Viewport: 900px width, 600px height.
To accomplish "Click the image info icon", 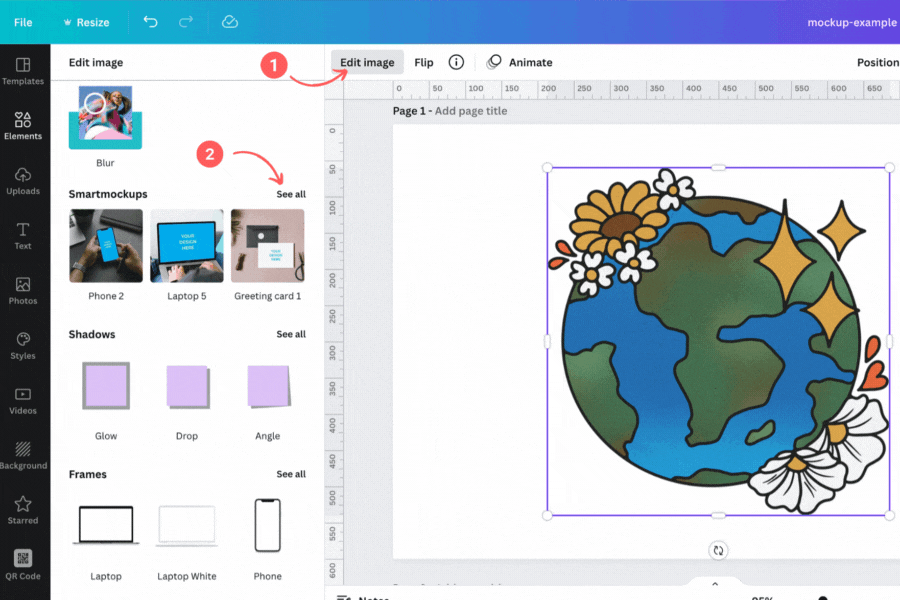I will coord(456,62).
